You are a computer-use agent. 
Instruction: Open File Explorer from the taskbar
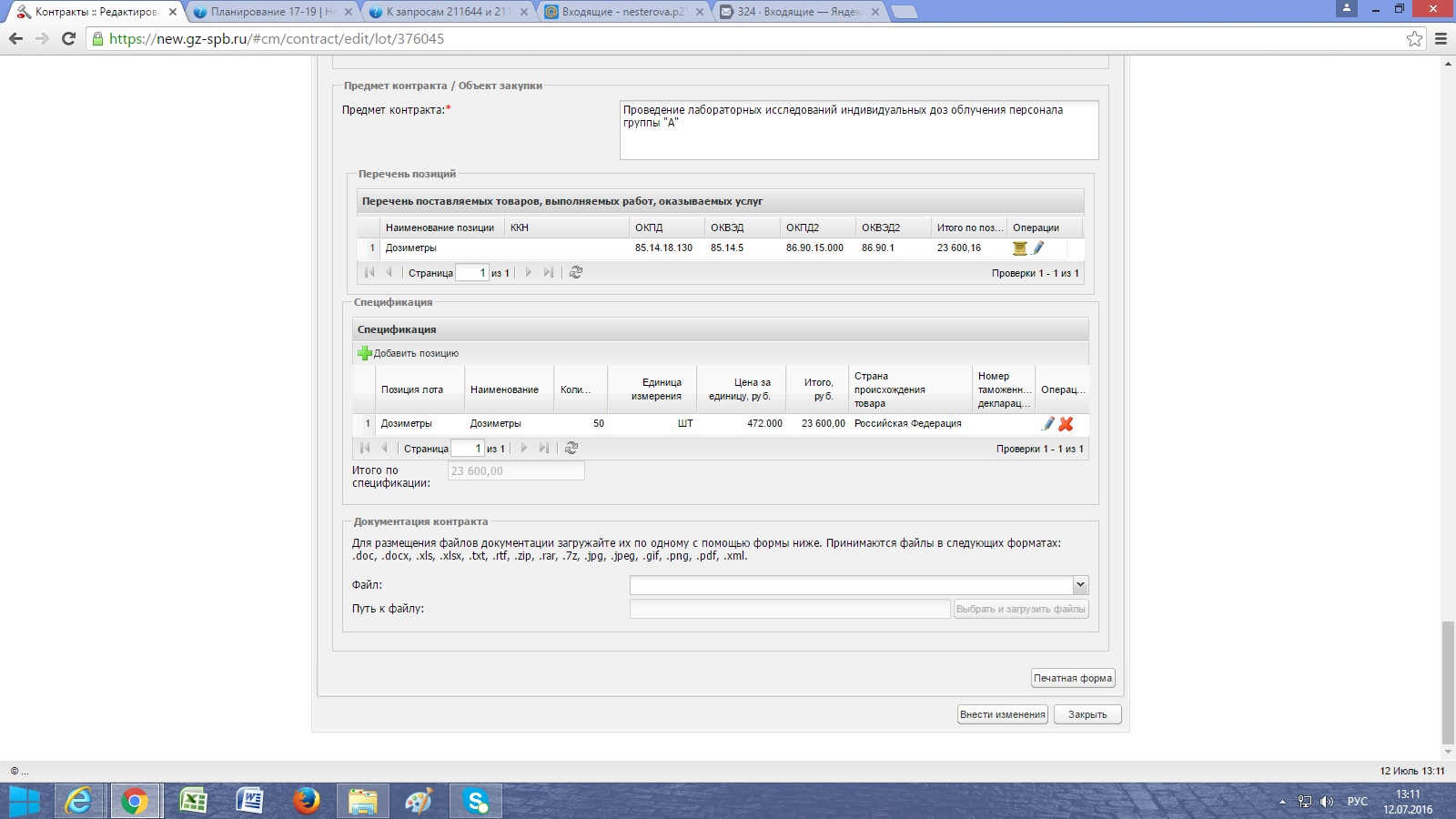tap(362, 801)
